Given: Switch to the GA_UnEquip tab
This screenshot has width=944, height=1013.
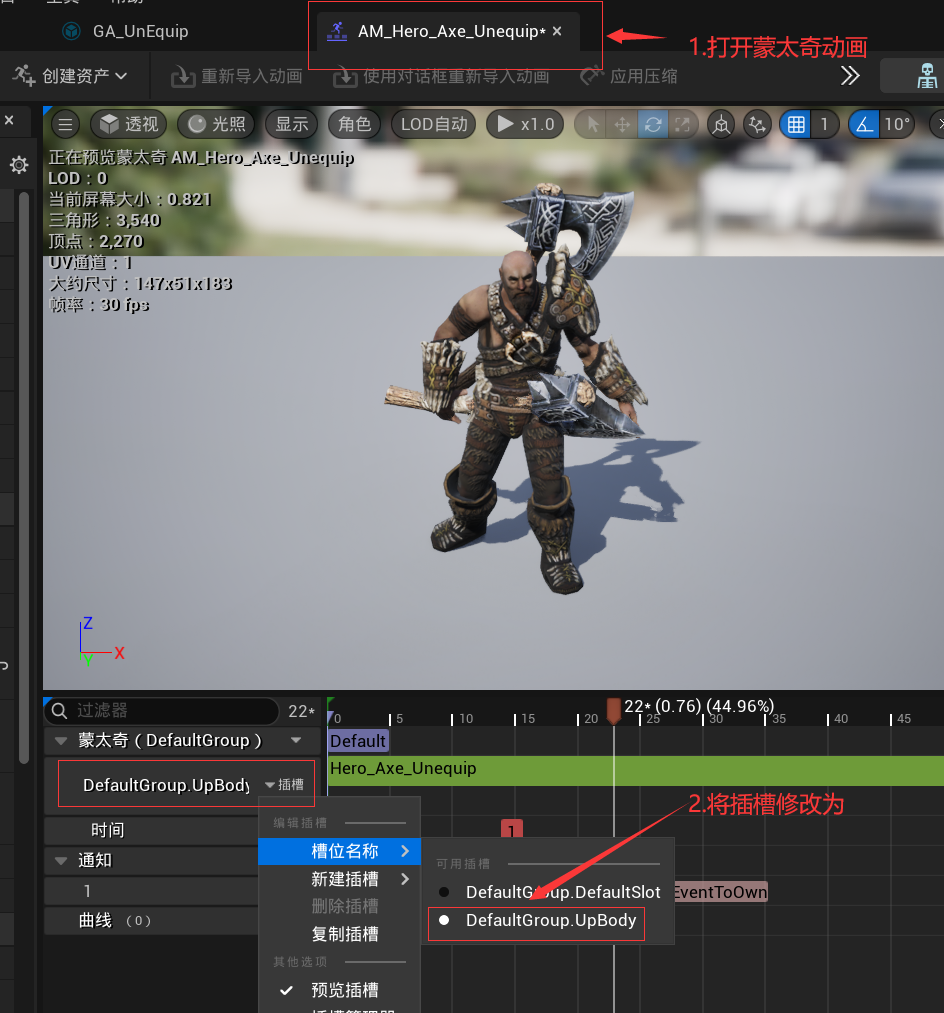Looking at the screenshot, I should [x=126, y=31].
